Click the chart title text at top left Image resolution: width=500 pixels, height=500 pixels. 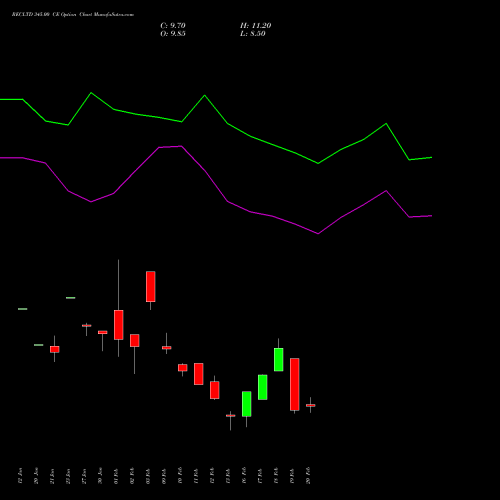pos(73,15)
